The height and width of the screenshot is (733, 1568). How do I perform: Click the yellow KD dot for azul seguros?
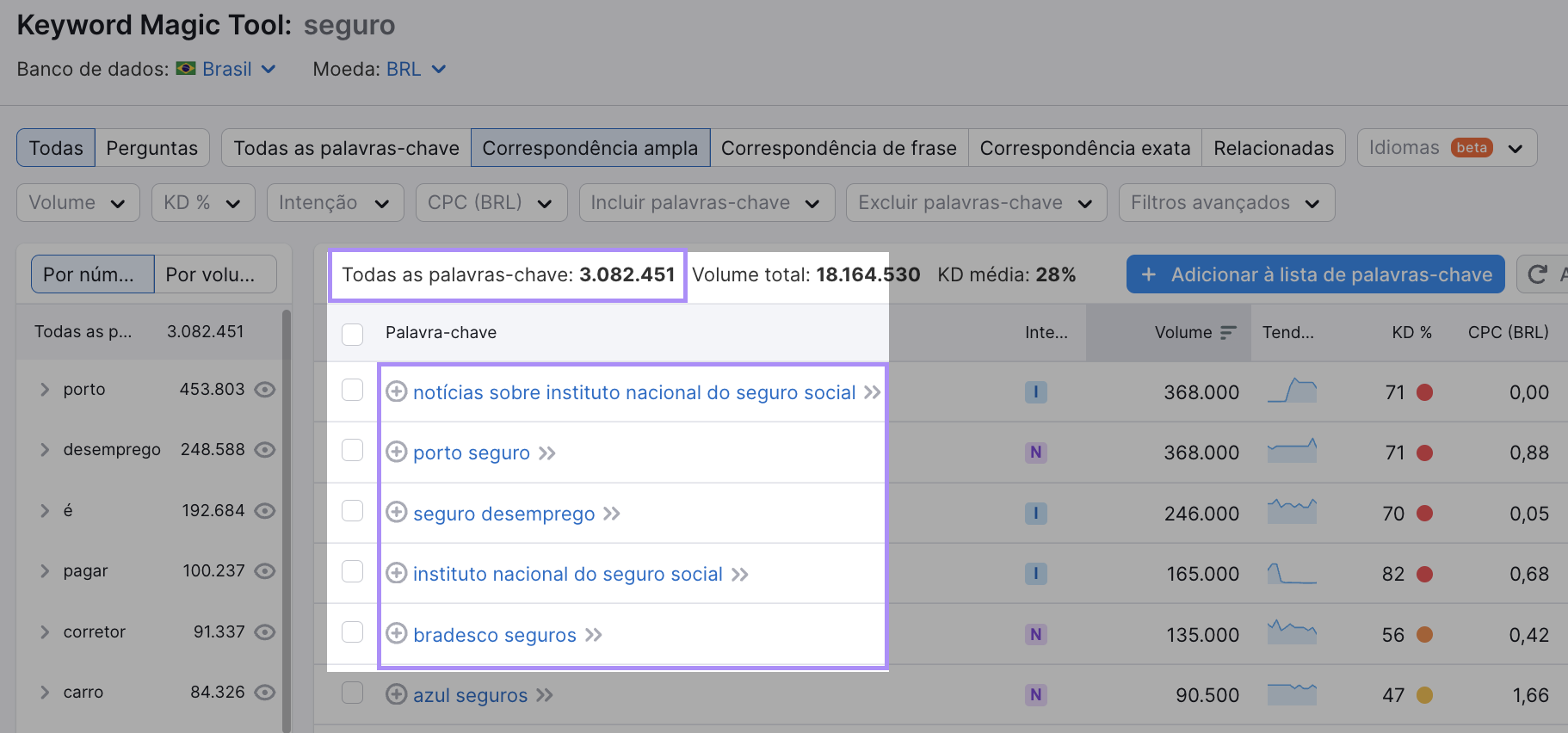point(1425,694)
